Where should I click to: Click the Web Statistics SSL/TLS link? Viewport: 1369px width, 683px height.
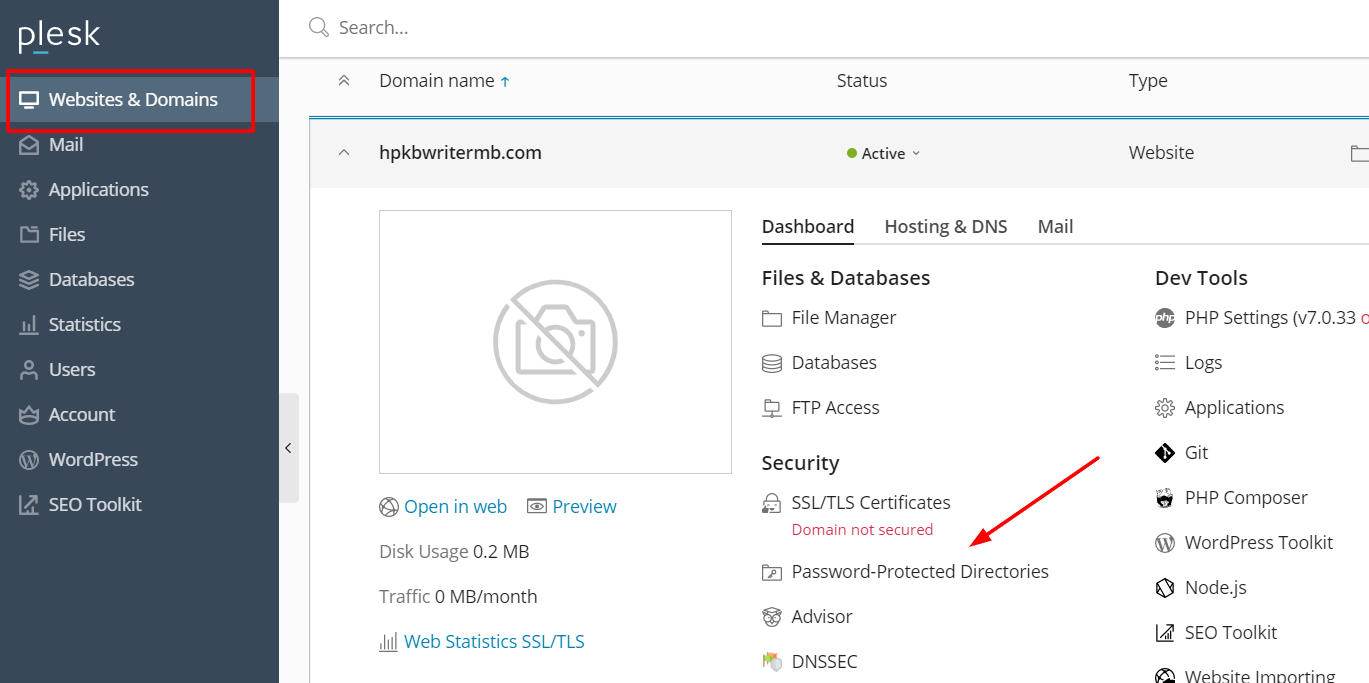494,642
